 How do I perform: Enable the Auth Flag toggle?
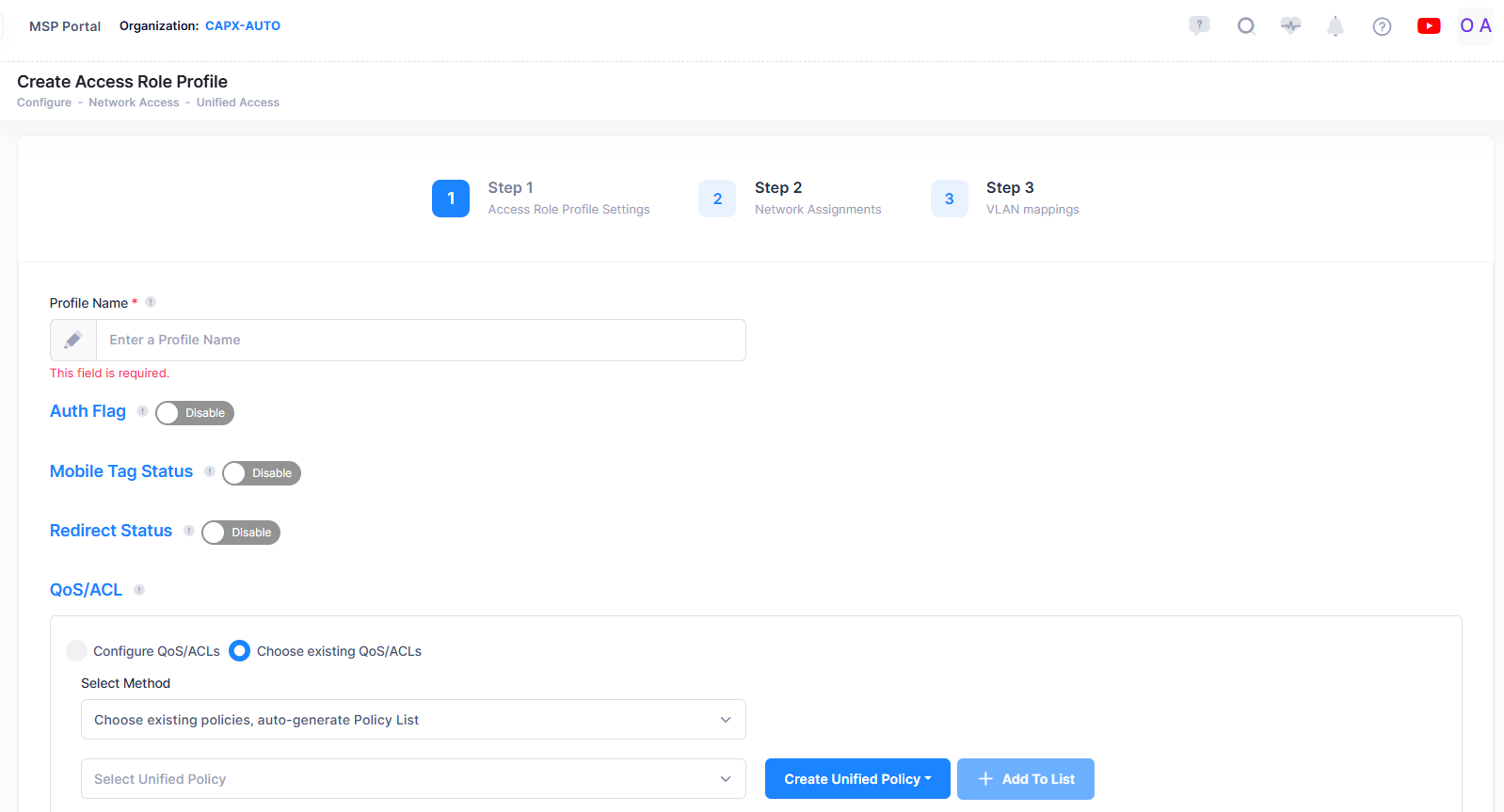tap(195, 413)
